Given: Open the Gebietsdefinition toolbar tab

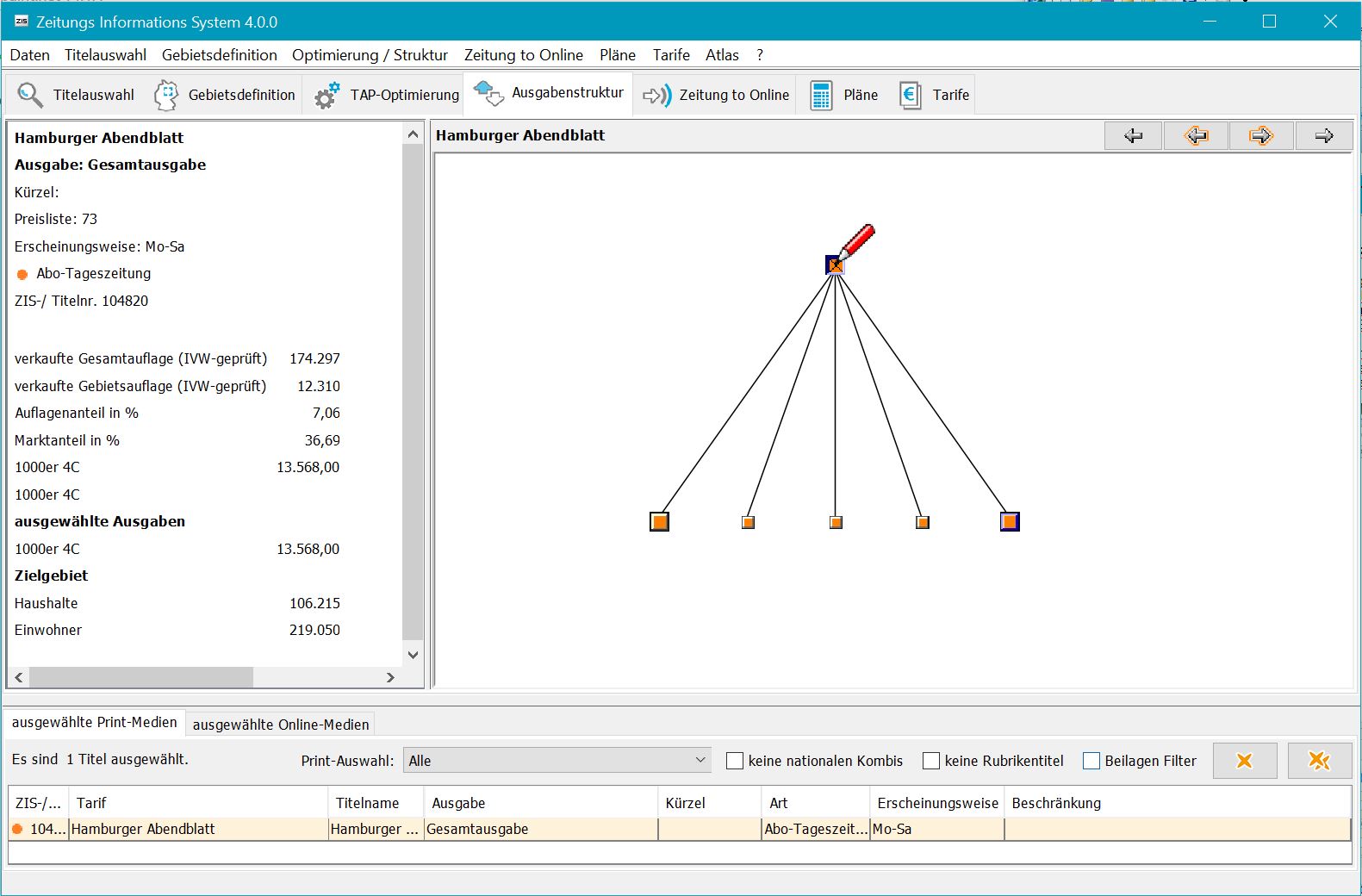Looking at the screenshot, I should [x=225, y=95].
